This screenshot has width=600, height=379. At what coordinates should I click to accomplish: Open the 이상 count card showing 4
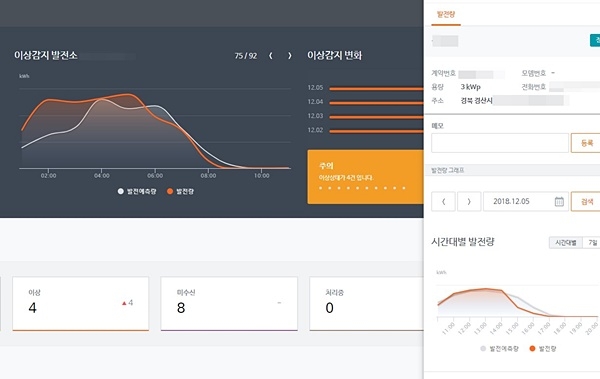81,304
